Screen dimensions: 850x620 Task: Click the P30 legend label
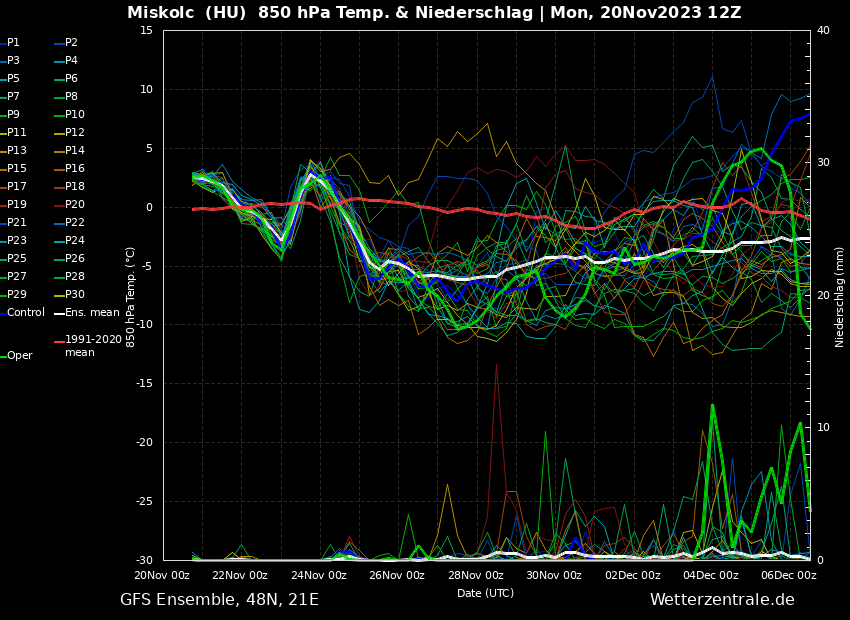[75, 295]
